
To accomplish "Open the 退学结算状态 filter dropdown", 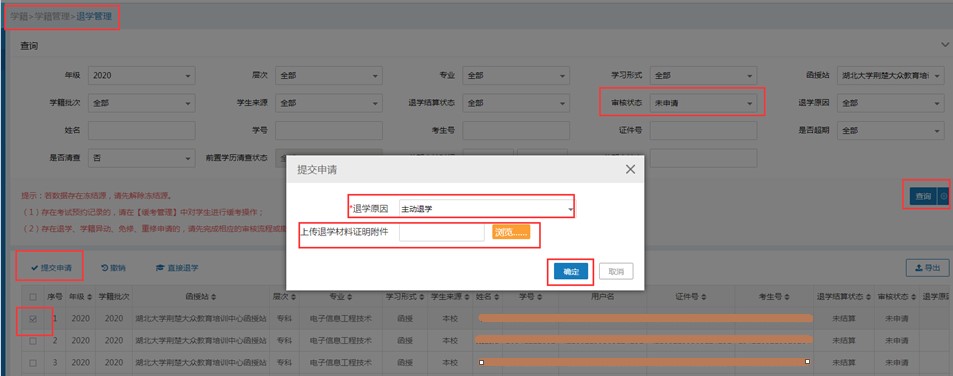I will [516, 103].
